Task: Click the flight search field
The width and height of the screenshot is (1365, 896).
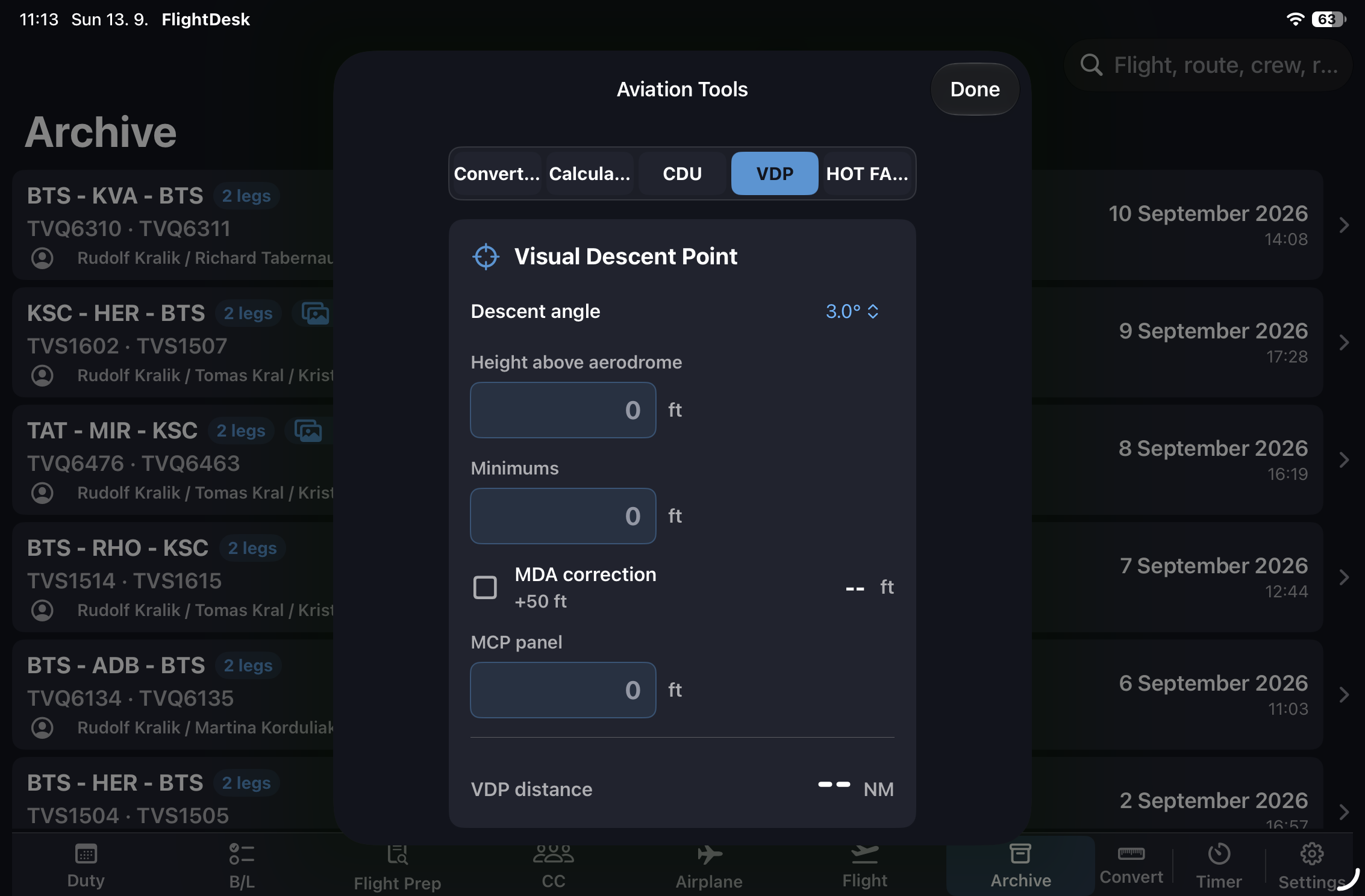Action: pos(1208,64)
